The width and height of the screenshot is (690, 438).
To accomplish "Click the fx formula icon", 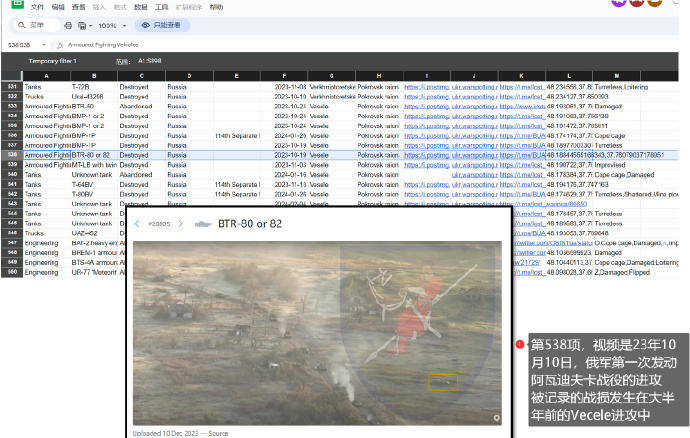I will click(59, 45).
